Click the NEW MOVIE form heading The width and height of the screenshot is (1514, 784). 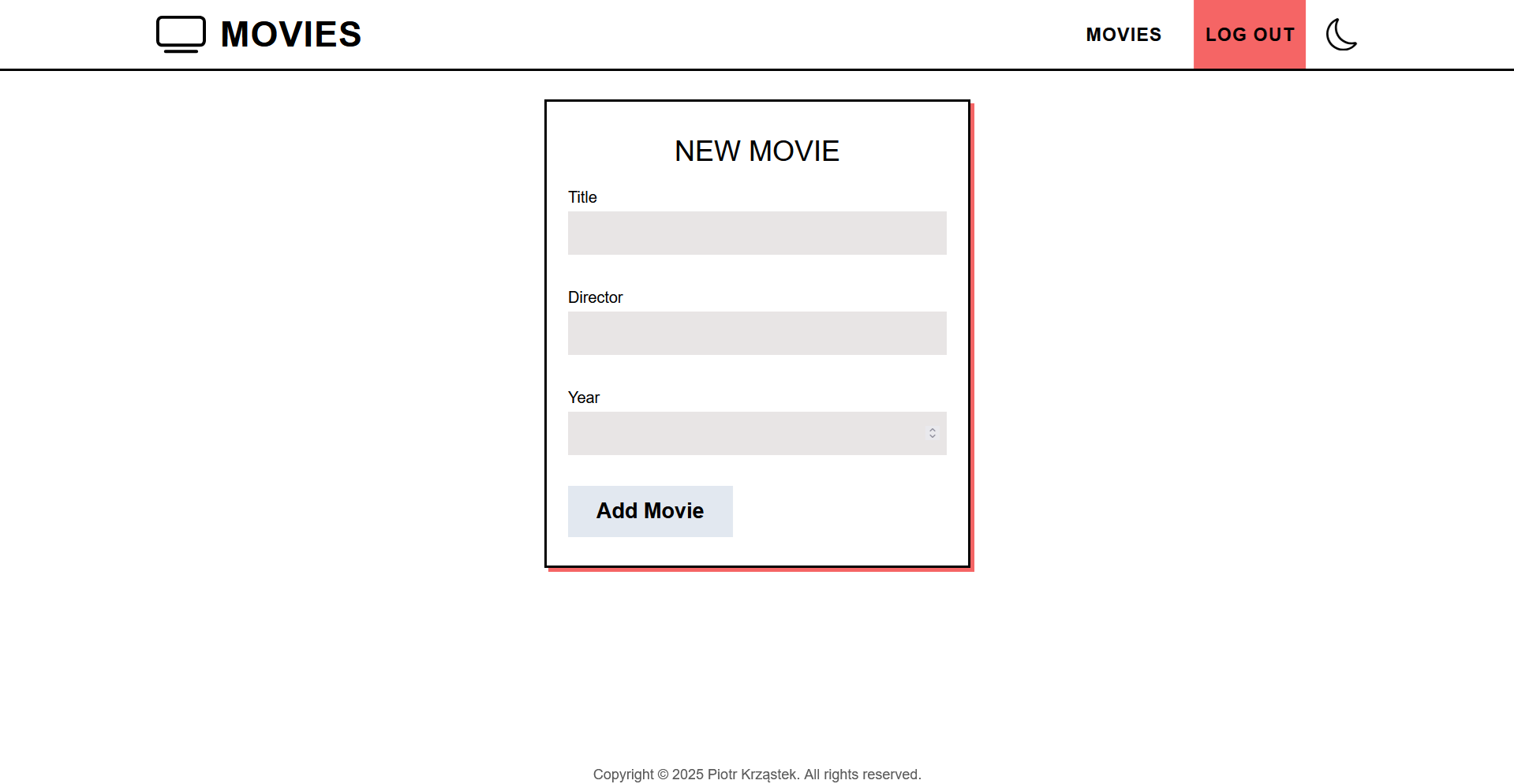pos(756,151)
